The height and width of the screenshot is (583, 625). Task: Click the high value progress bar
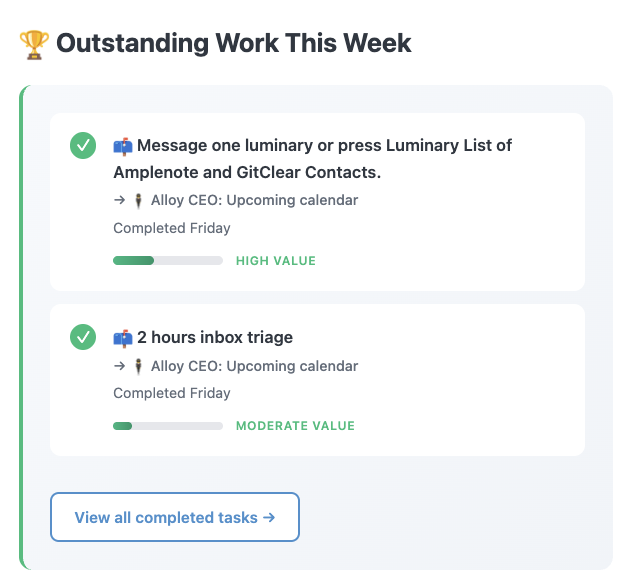(x=168, y=261)
